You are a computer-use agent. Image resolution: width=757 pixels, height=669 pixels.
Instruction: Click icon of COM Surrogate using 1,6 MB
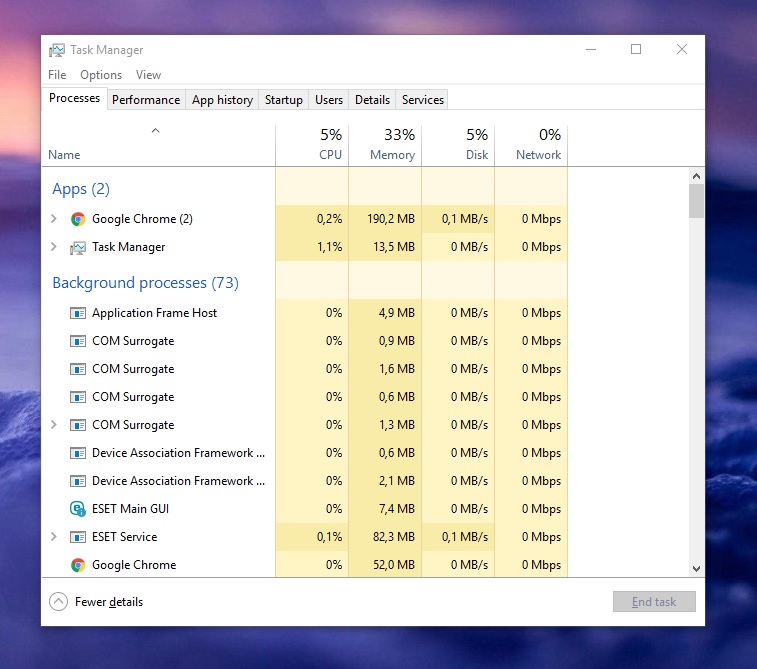(x=78, y=369)
